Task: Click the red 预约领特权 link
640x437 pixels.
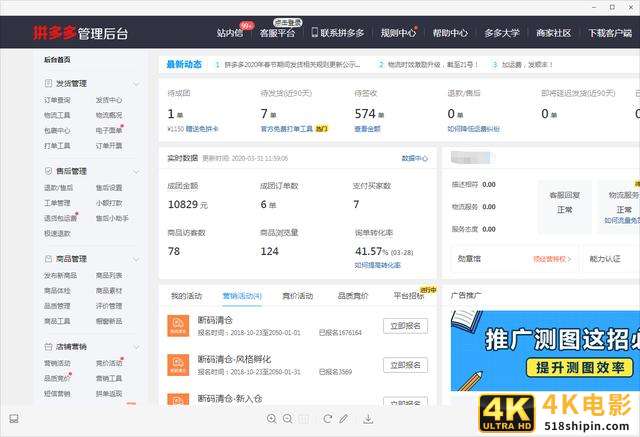Action: 552,259
